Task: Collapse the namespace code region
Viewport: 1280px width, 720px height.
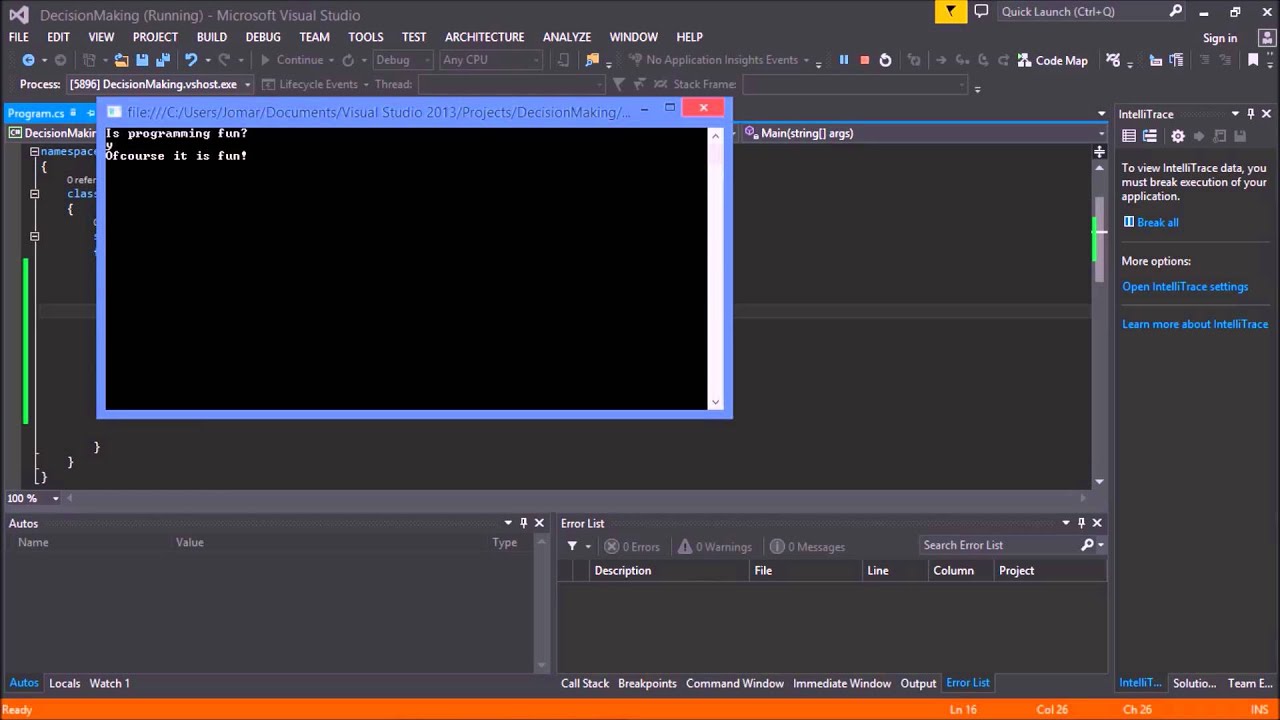Action: pyautogui.click(x=34, y=152)
